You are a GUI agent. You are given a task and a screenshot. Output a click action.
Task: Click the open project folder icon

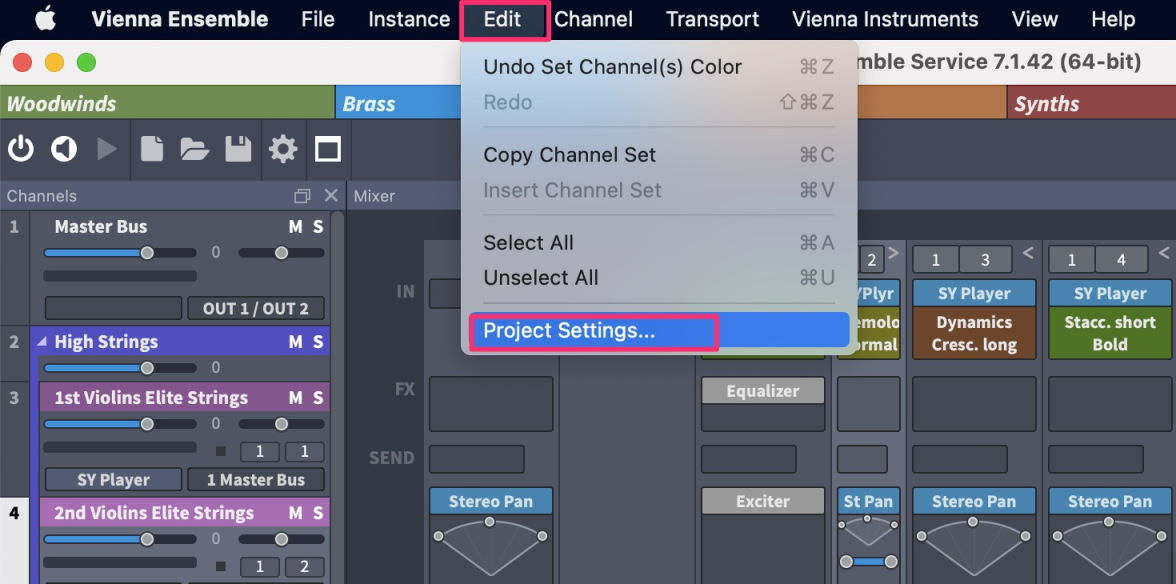click(195, 149)
